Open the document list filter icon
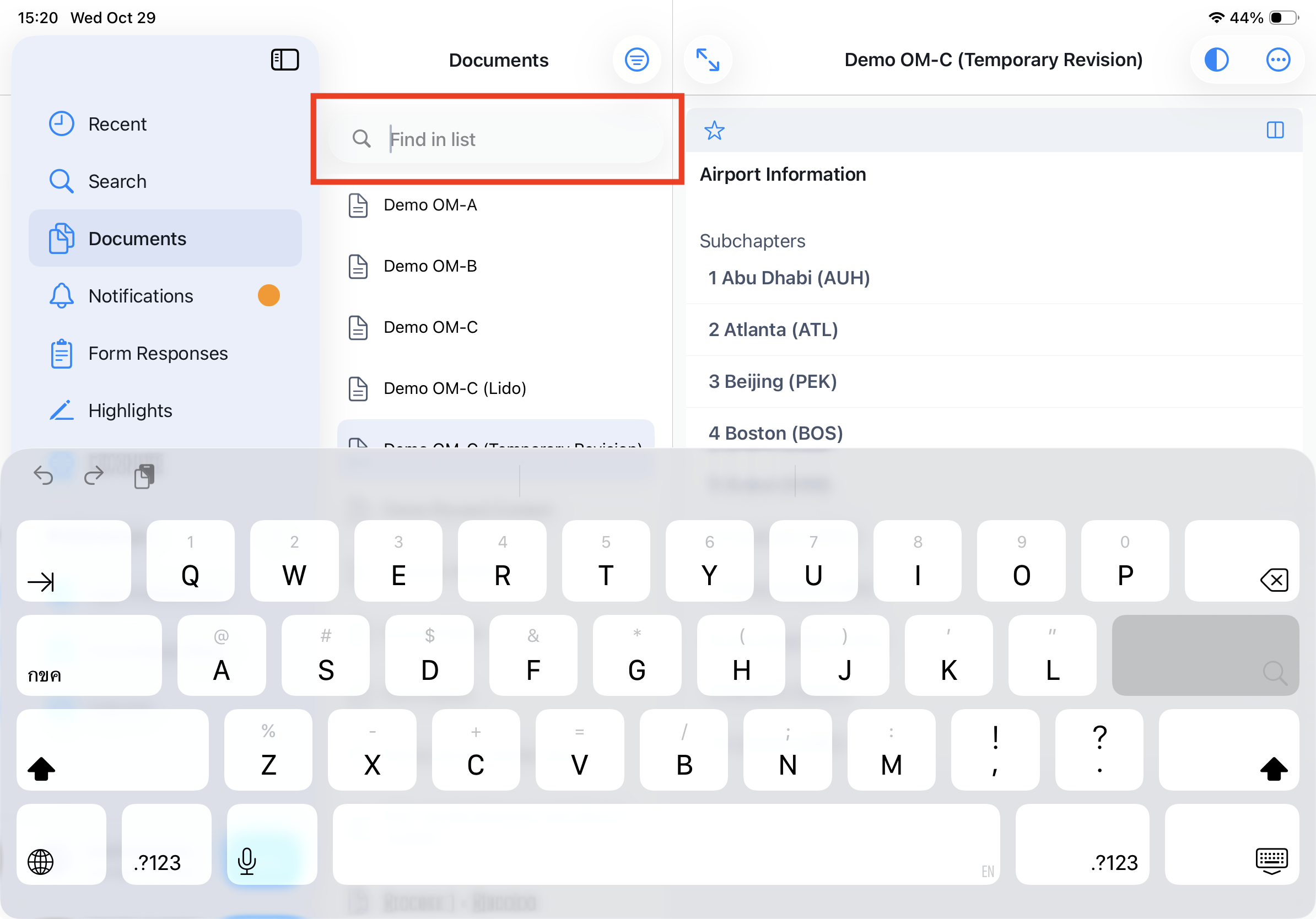 tap(636, 60)
